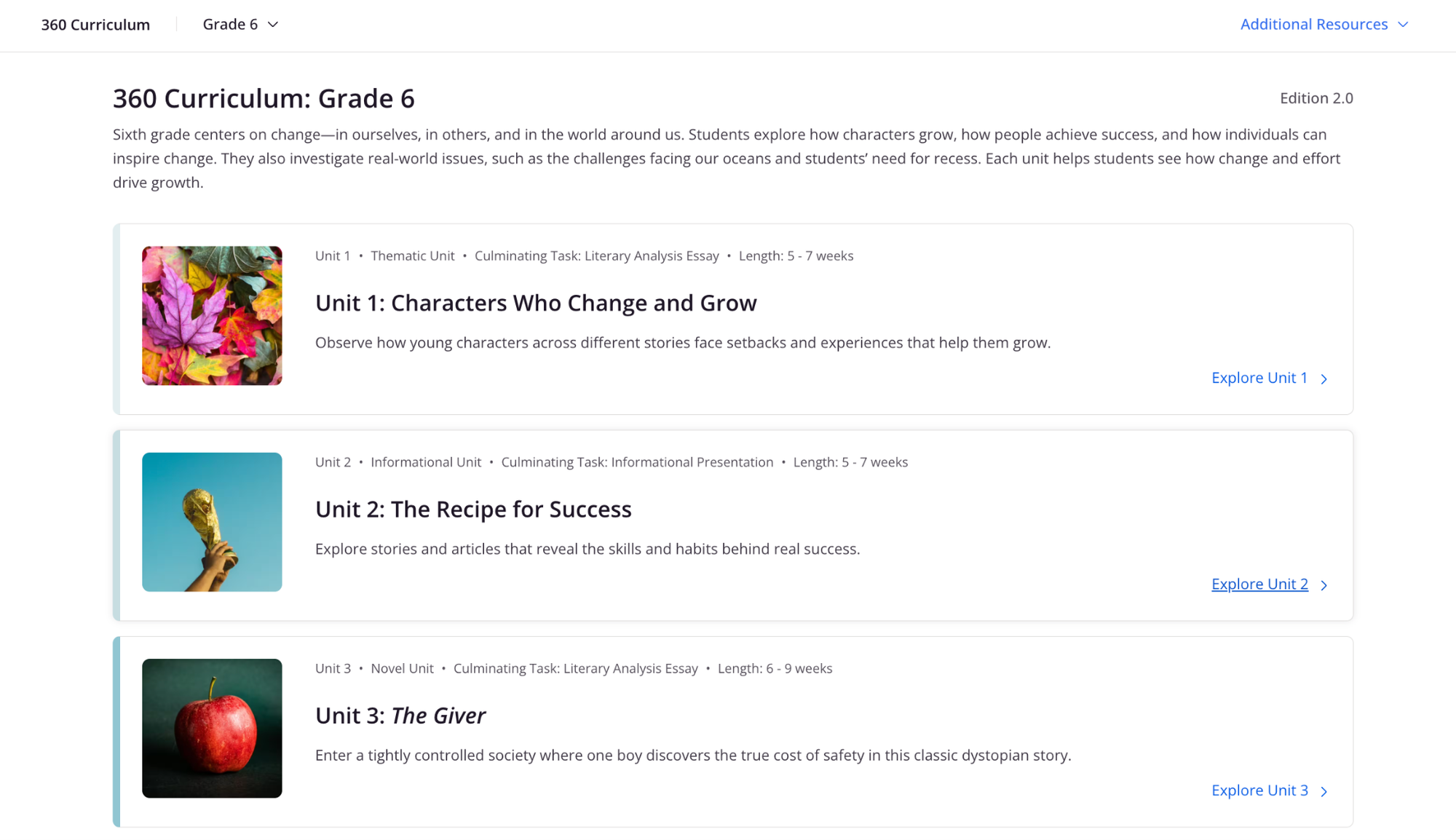Click the autumn leaves image for Unit 1
The width and height of the screenshot is (1456, 840).
pyautogui.click(x=212, y=314)
